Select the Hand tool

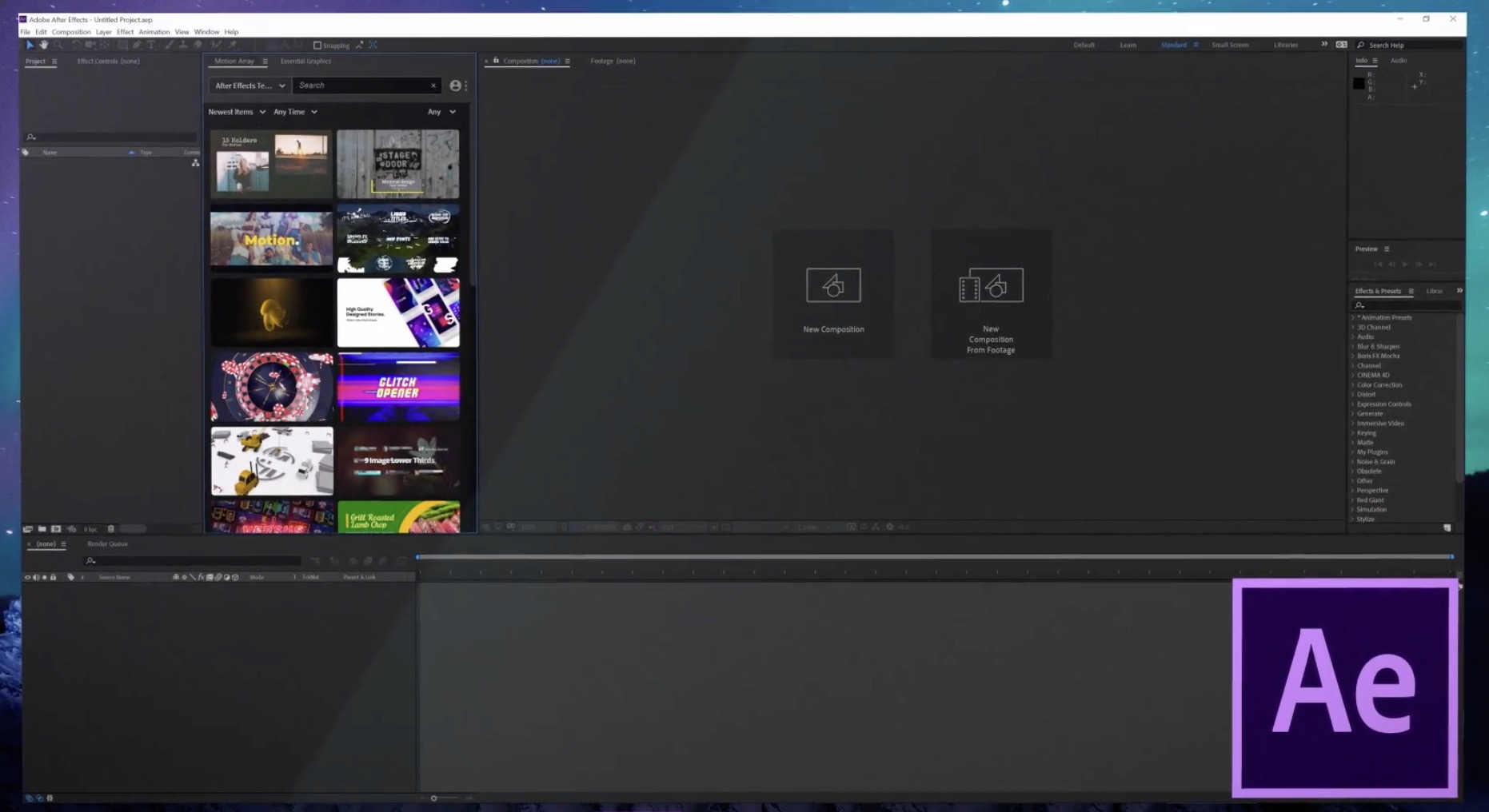[x=44, y=45]
